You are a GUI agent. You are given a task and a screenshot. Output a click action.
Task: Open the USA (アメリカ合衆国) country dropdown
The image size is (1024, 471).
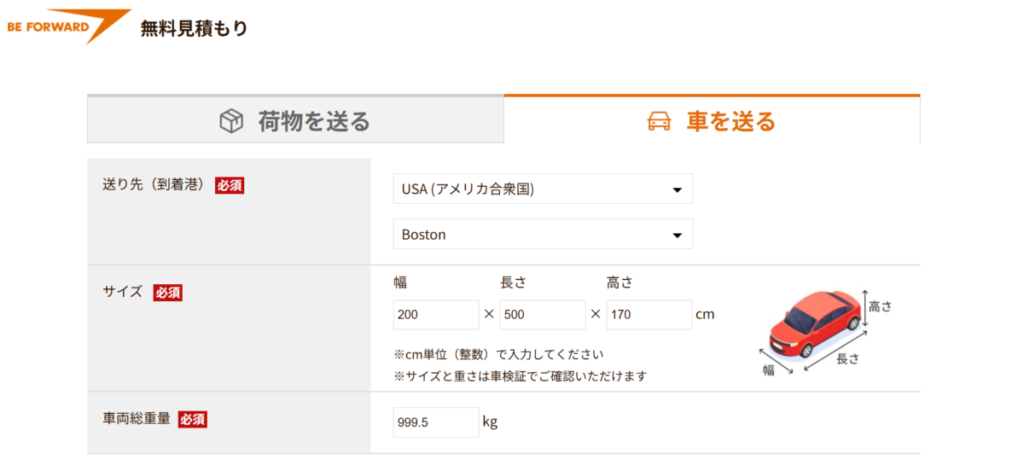[542, 189]
